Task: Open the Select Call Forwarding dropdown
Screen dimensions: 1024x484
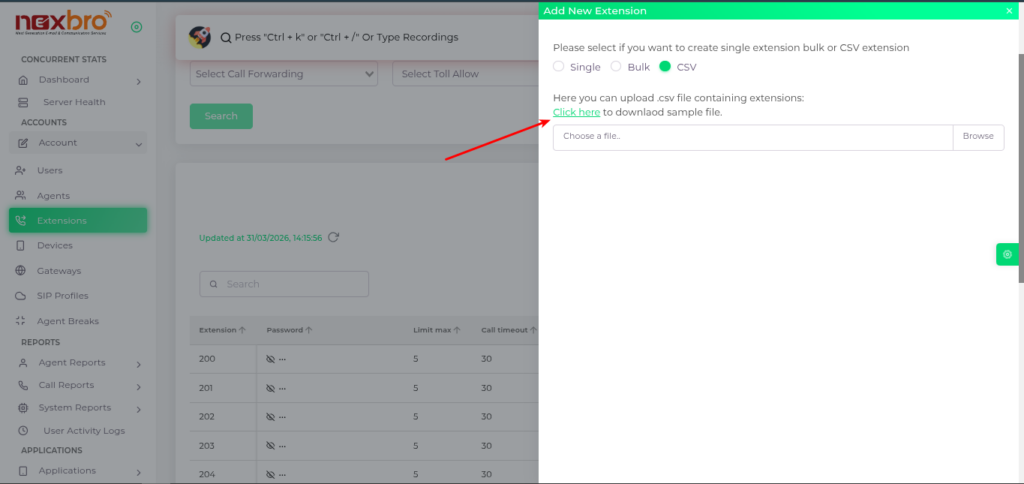Action: tap(284, 74)
